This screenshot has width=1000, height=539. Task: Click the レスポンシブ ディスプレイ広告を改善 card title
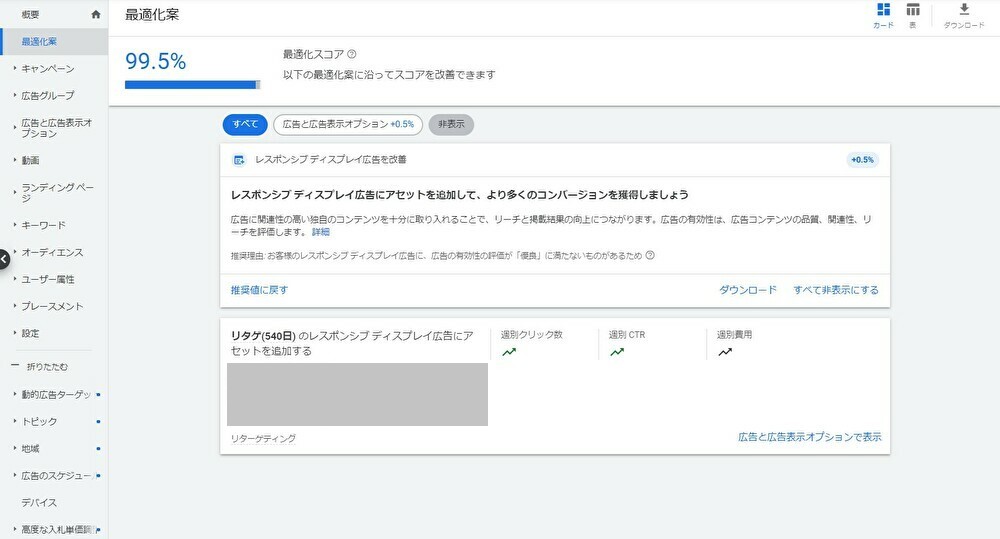(x=330, y=159)
